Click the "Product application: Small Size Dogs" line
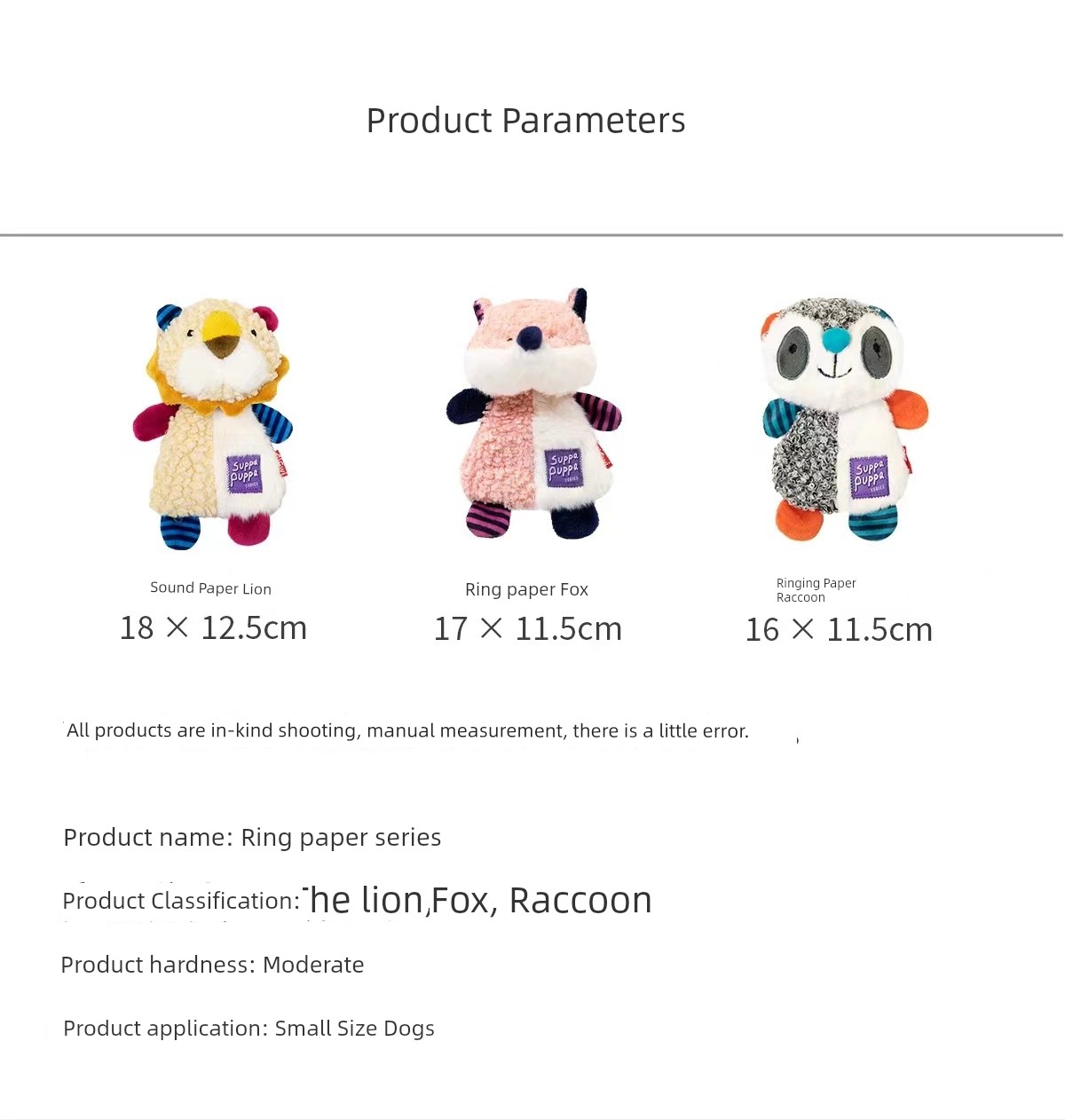The image size is (1065, 1120). (x=248, y=1029)
